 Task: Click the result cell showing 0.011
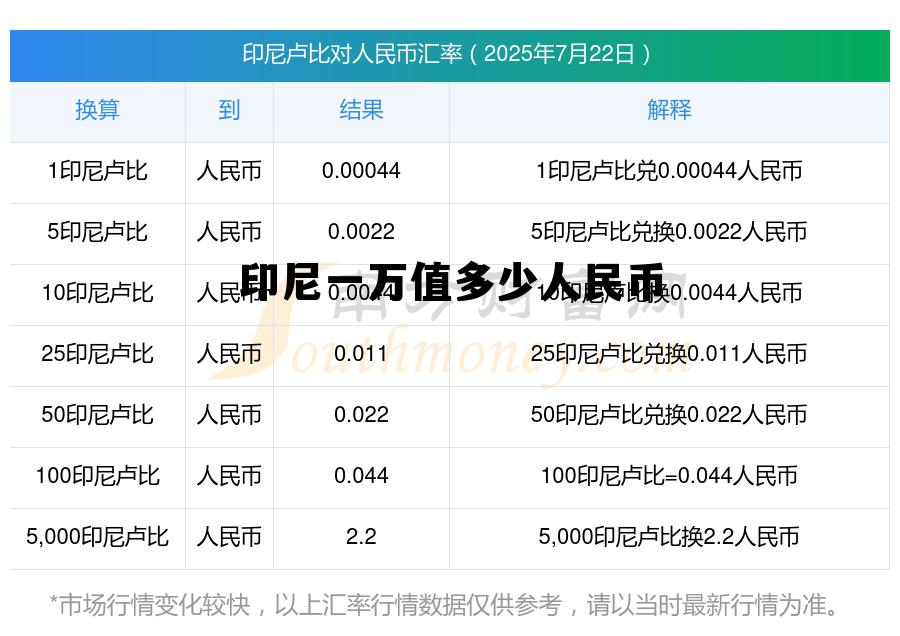coord(361,355)
